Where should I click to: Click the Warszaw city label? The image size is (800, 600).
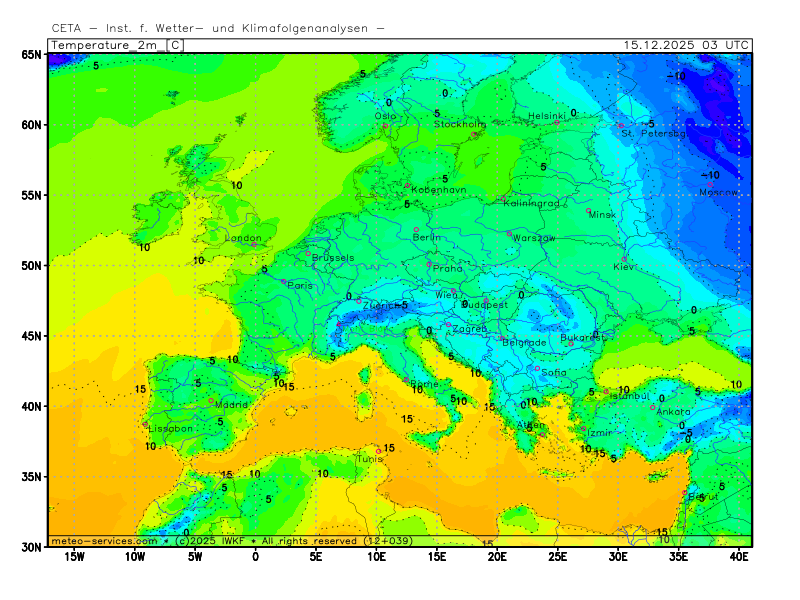(534, 238)
